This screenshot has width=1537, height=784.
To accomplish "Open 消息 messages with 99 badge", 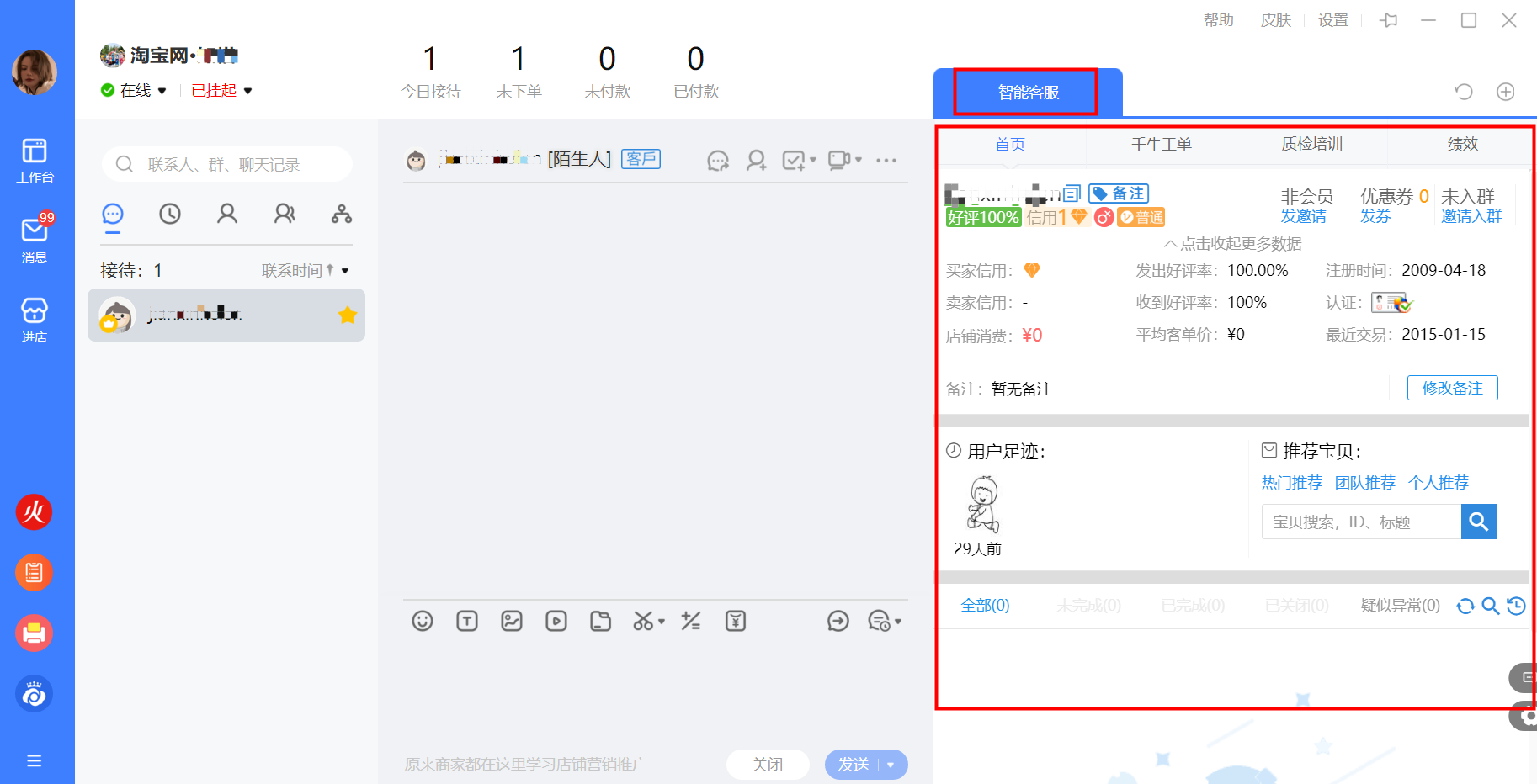I will tap(35, 239).
